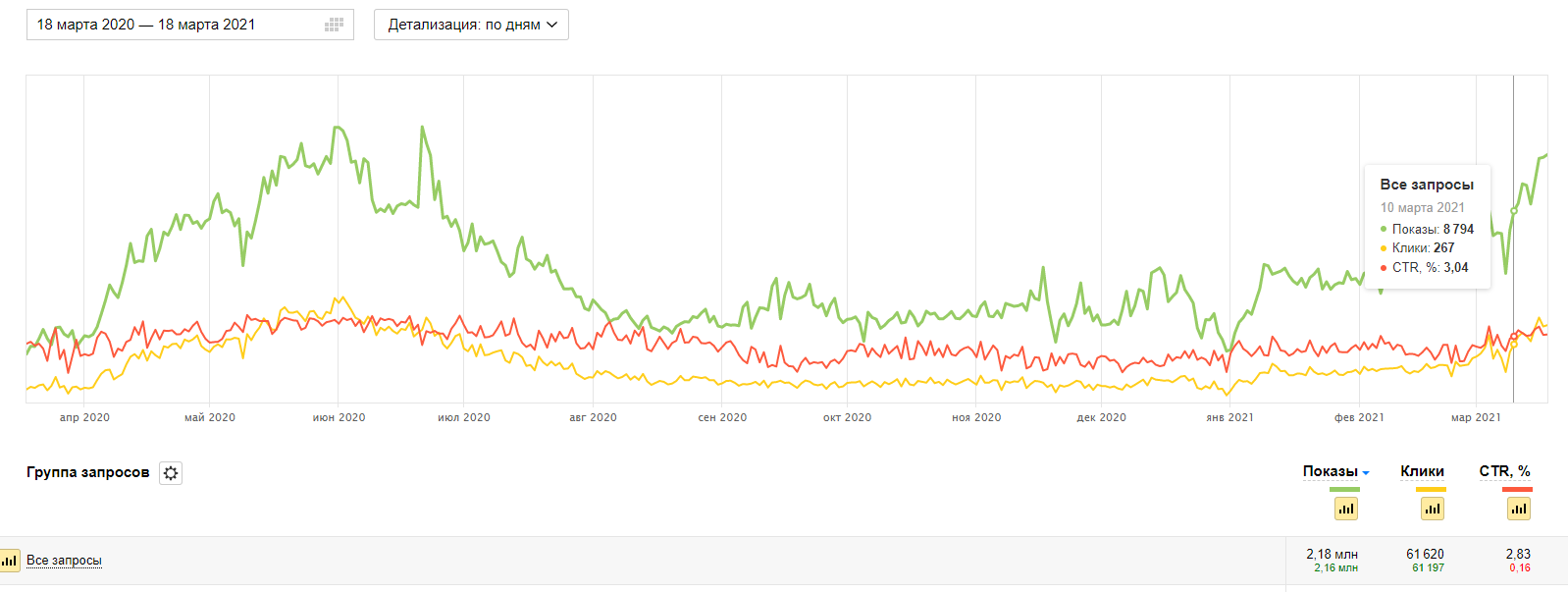This screenshot has width=1568, height=592.
Task: Sort table by CTR, % column header
Action: 1504,471
